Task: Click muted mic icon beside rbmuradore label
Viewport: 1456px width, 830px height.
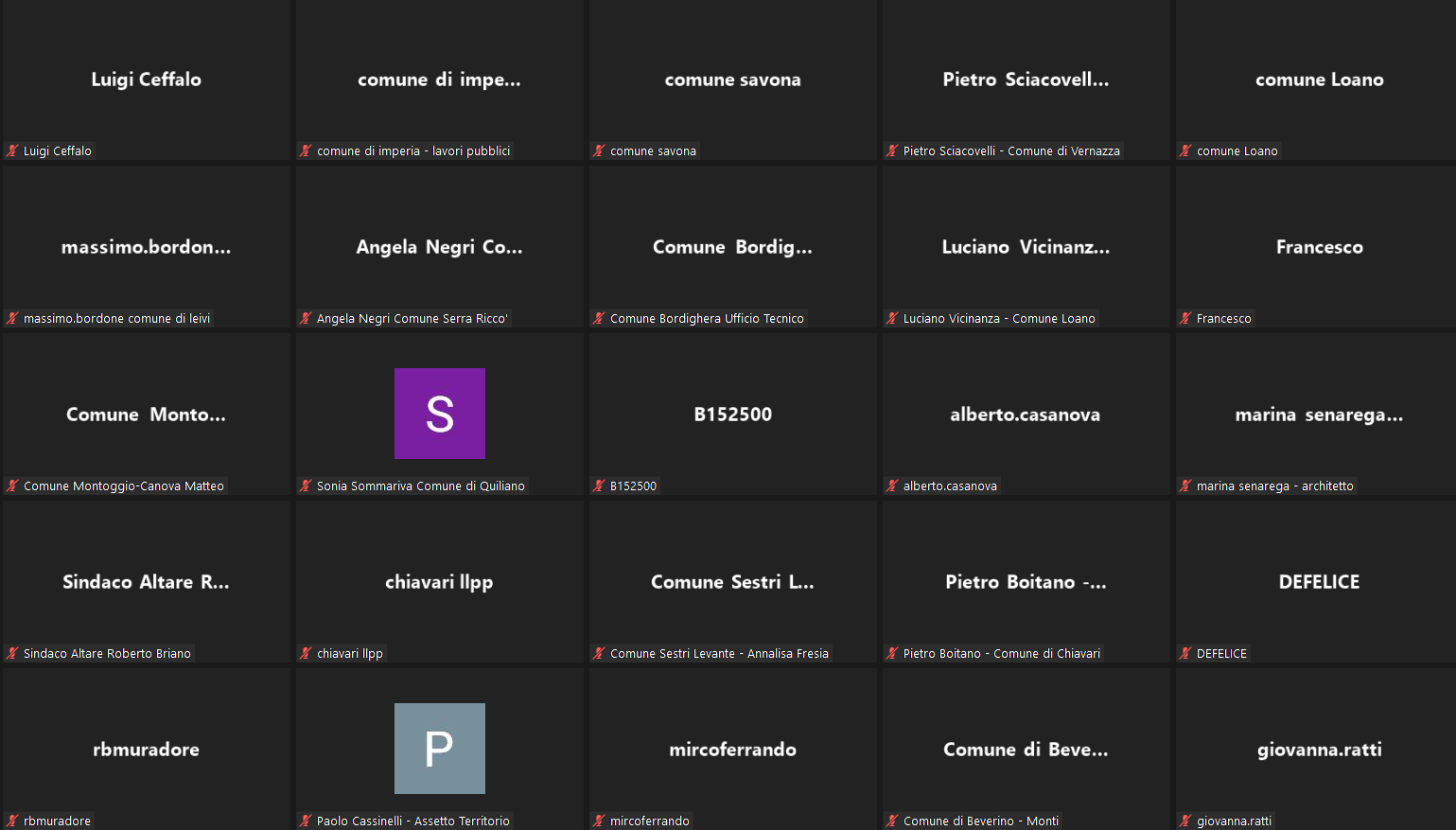Action: 12,821
